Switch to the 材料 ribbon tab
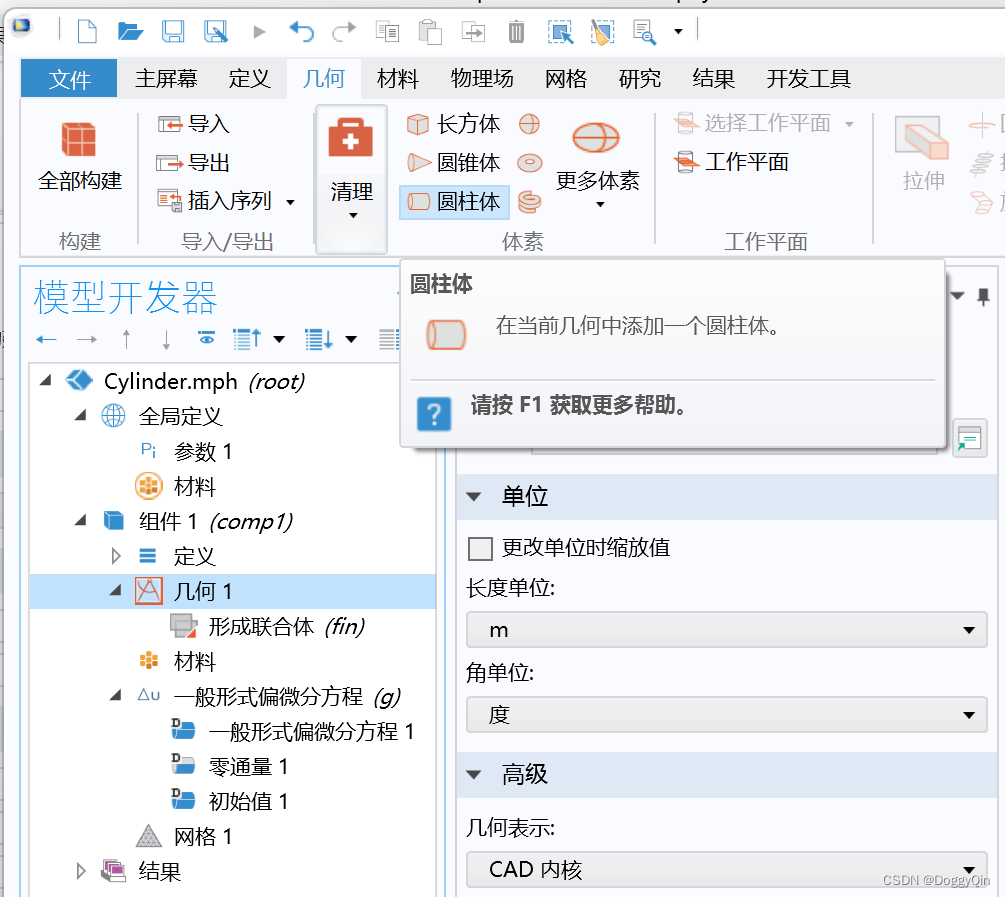Viewport: 1005px width, 897px height. pyautogui.click(x=397, y=79)
